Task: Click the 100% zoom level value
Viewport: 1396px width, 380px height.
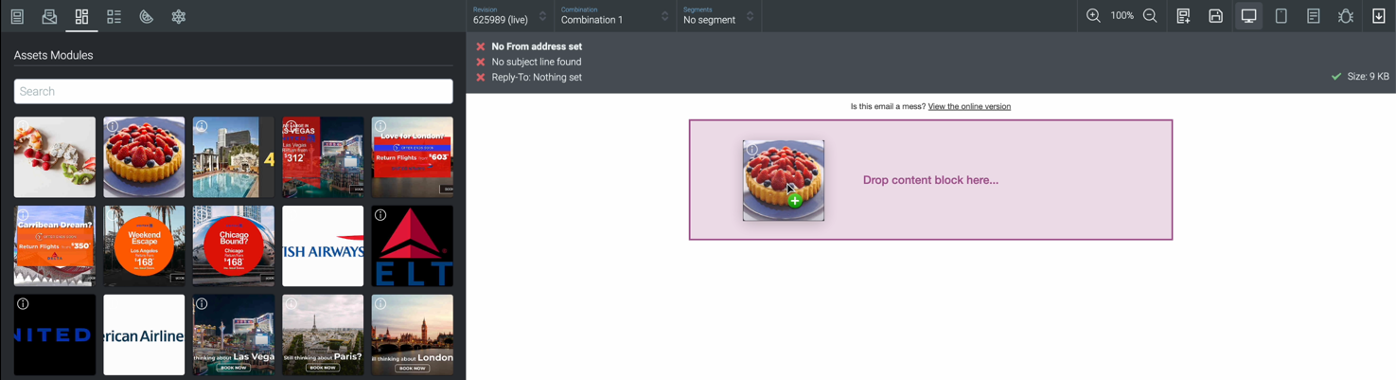Action: pyautogui.click(x=1122, y=16)
